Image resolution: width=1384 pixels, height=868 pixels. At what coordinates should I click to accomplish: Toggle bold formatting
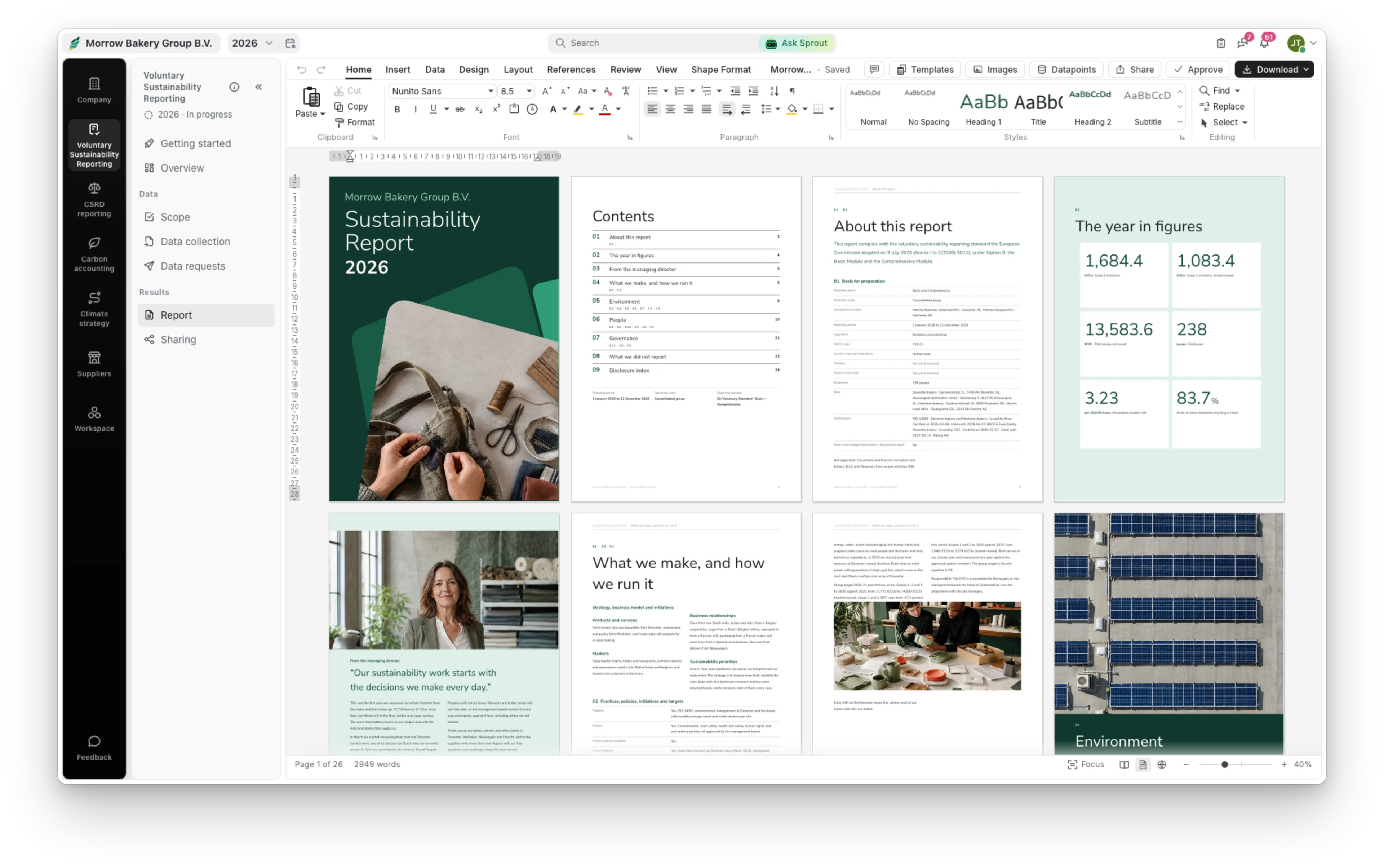(x=397, y=109)
